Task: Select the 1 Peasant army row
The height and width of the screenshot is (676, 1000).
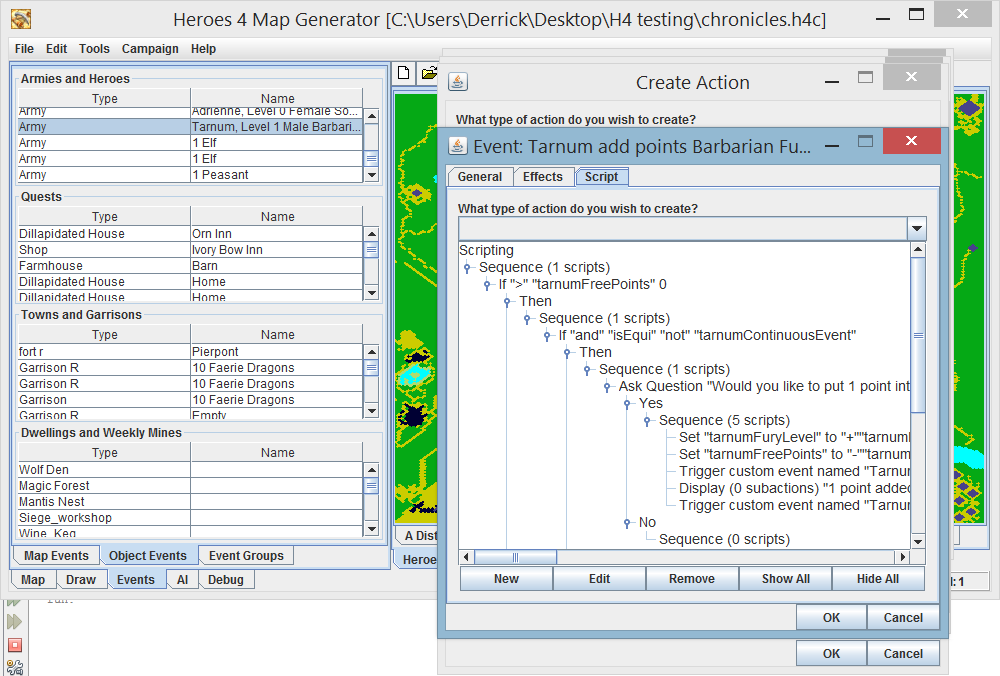Action: [190, 175]
